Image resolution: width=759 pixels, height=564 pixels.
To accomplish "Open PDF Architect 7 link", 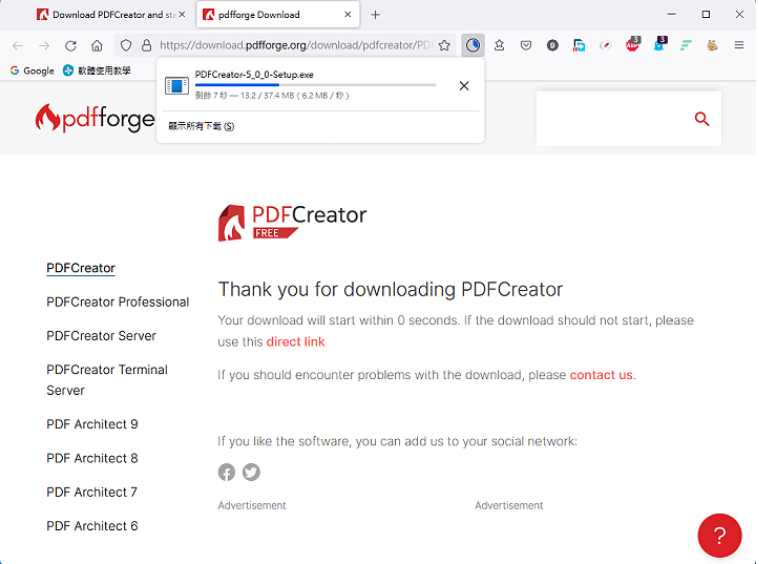I will tap(92, 492).
